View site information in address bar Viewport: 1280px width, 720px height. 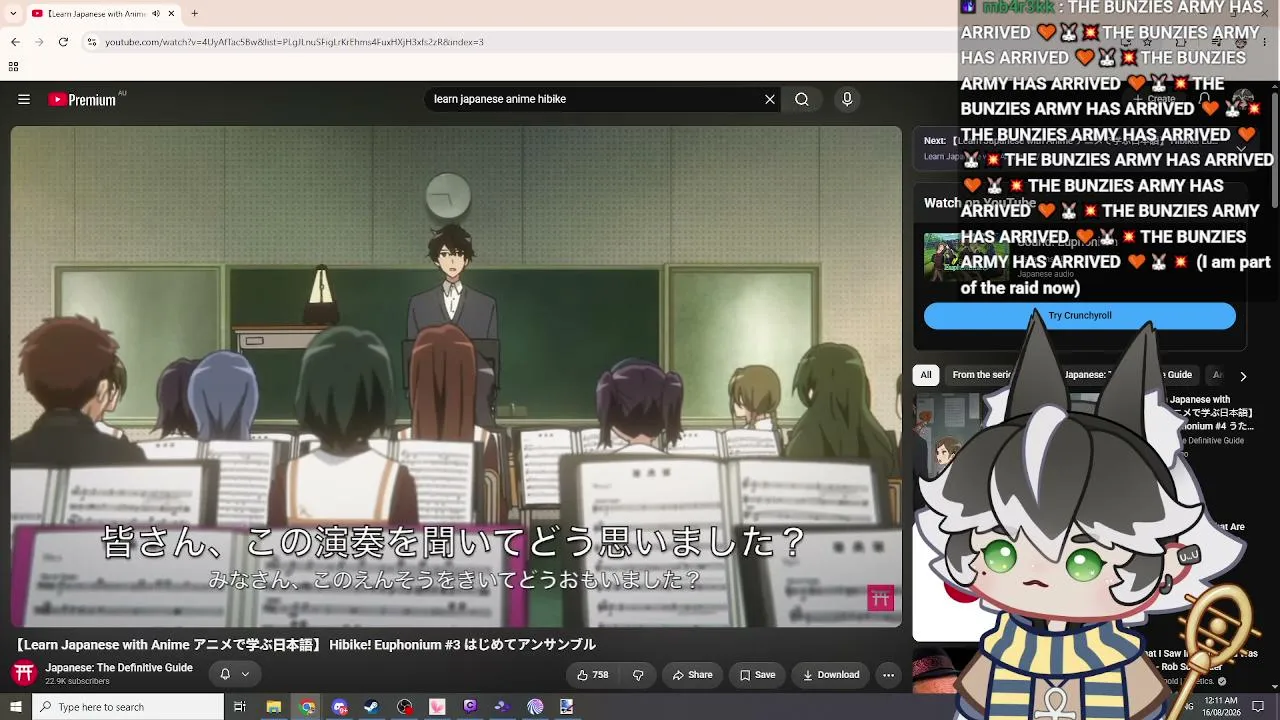pos(92,42)
